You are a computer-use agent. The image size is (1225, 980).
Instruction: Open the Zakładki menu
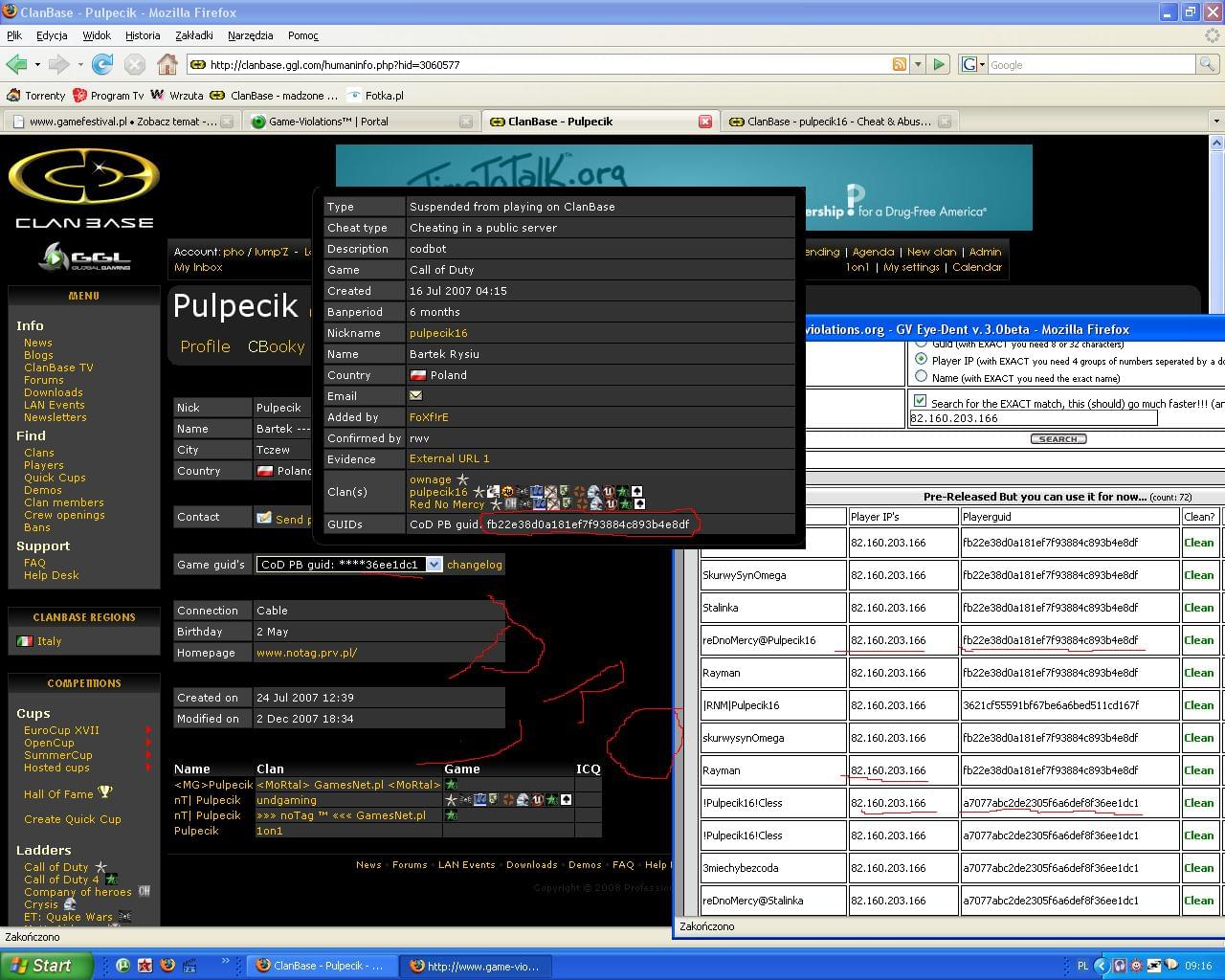(x=194, y=35)
